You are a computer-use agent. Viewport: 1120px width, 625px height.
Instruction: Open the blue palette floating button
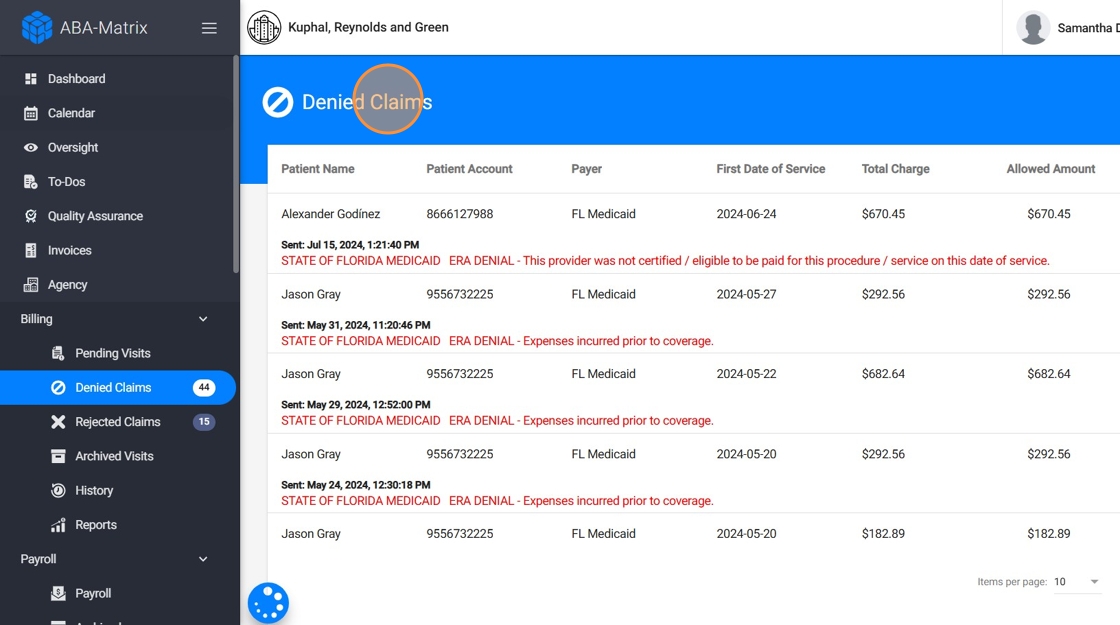[269, 604]
